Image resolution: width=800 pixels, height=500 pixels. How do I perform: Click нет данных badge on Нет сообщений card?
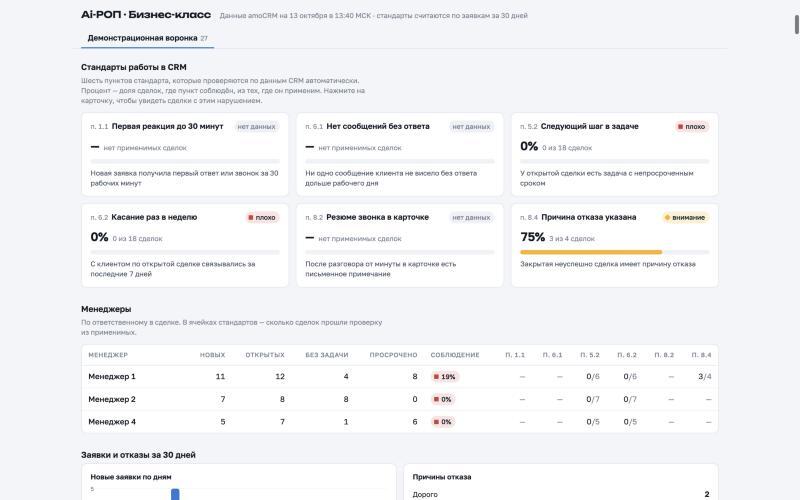pyautogui.click(x=471, y=127)
